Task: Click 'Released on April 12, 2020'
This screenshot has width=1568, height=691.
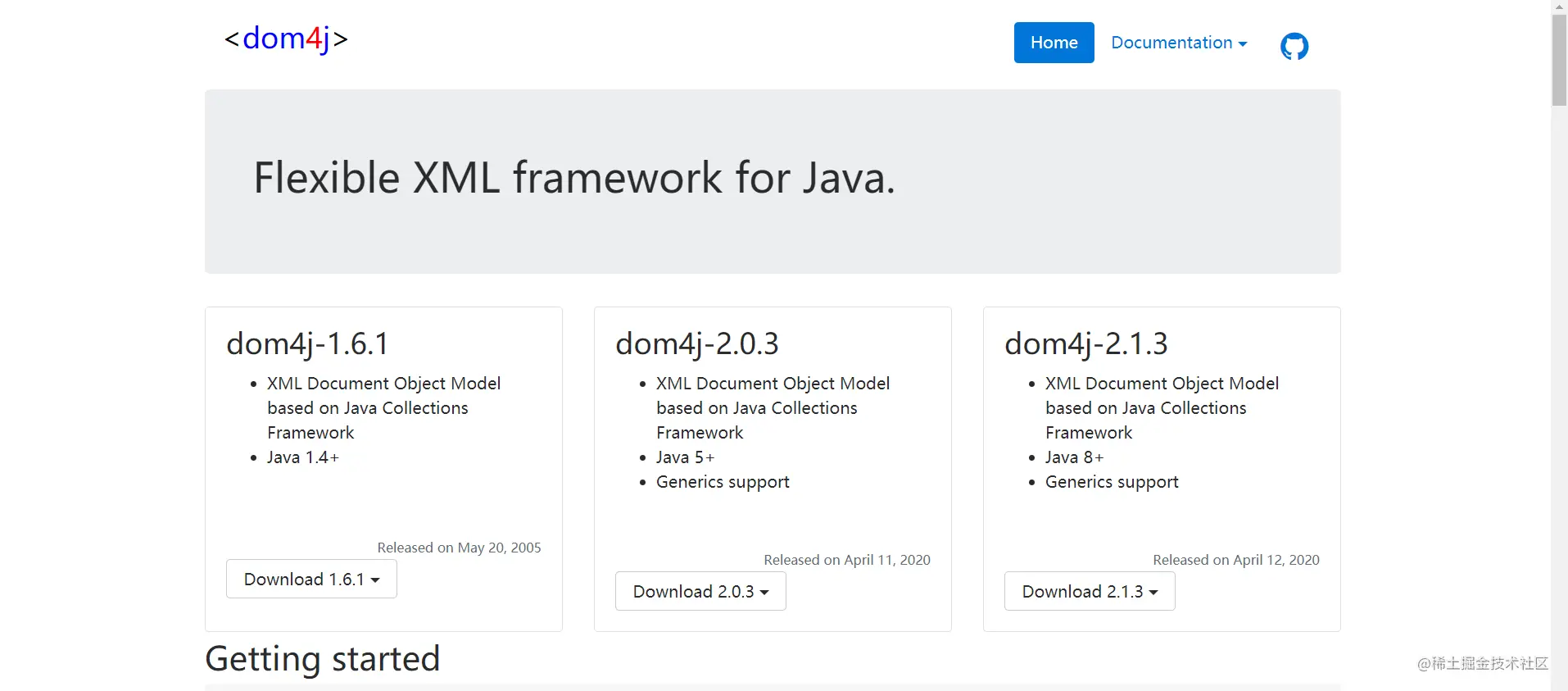Action: pyautogui.click(x=1236, y=560)
